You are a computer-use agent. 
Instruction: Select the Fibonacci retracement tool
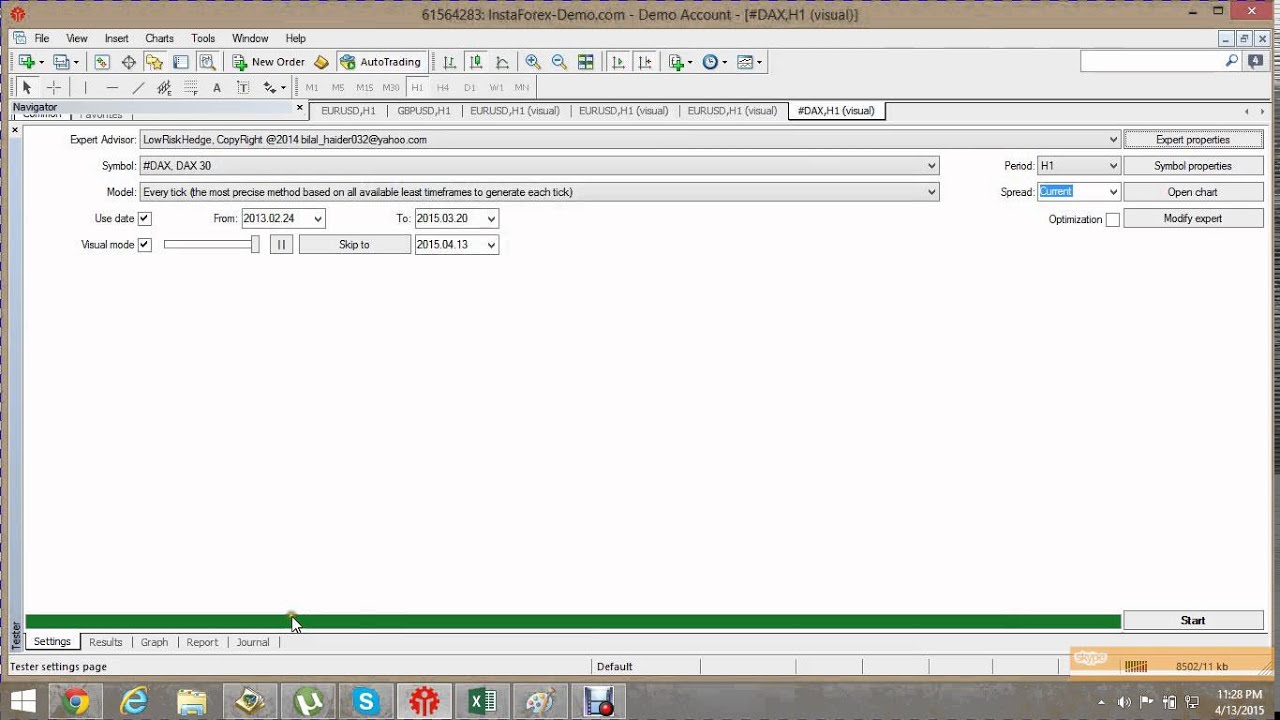point(191,87)
